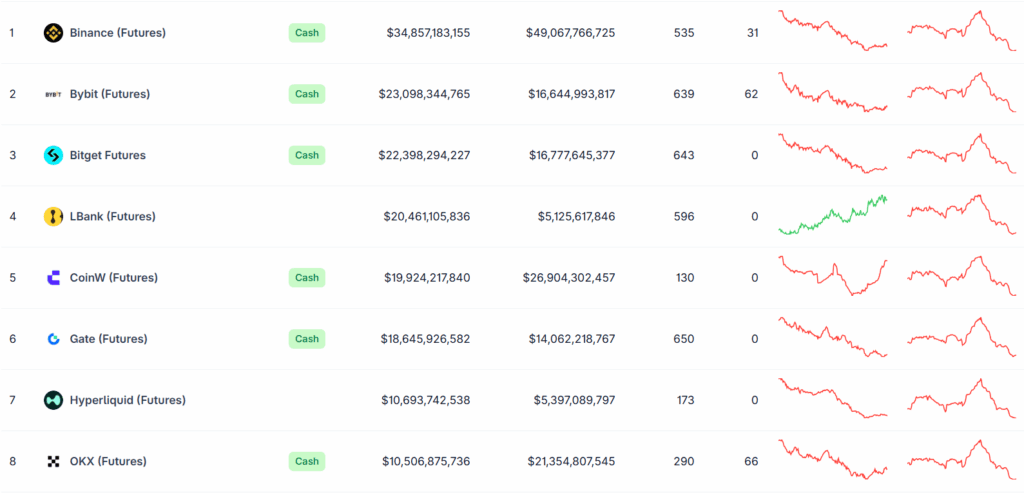Click the Binance exchange logo icon

click(53, 33)
